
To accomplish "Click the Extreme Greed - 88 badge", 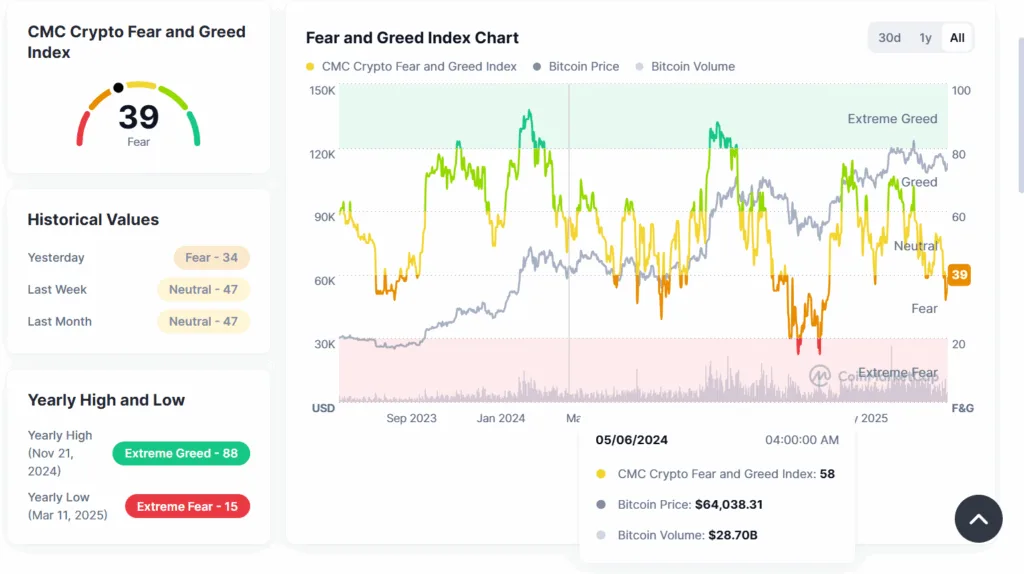I will (x=181, y=453).
